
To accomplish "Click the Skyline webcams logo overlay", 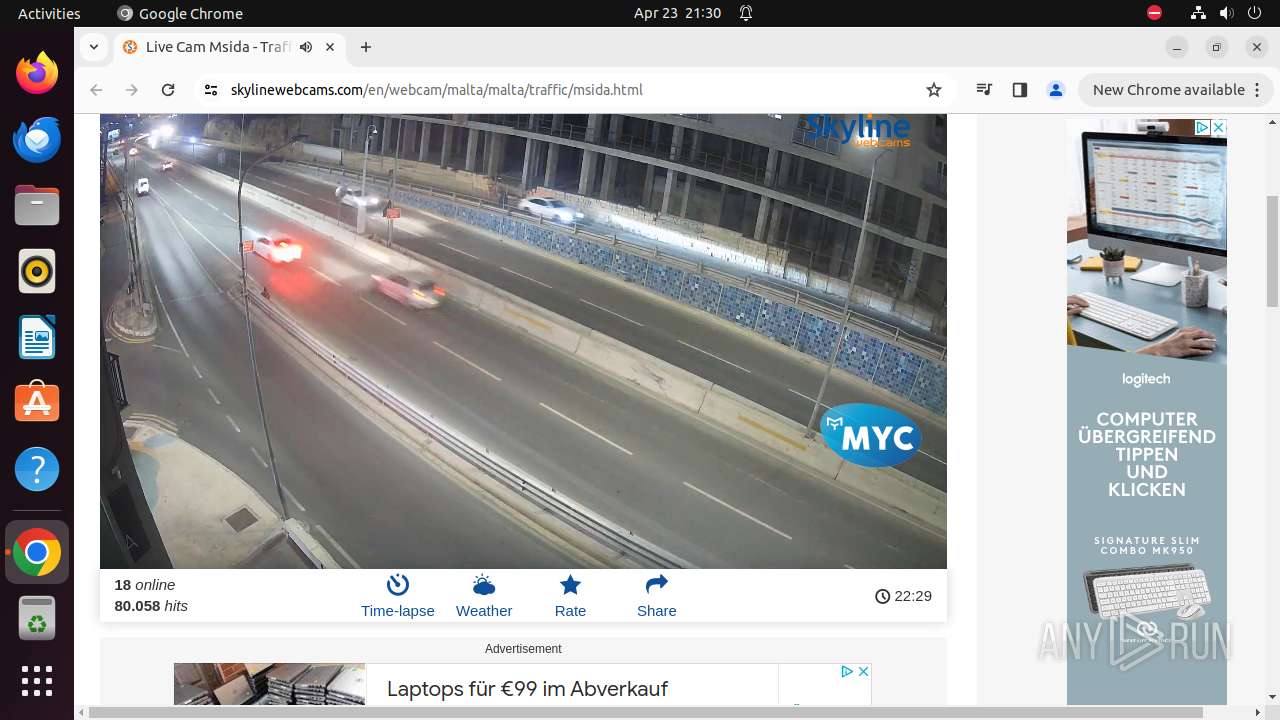I will tap(858, 130).
